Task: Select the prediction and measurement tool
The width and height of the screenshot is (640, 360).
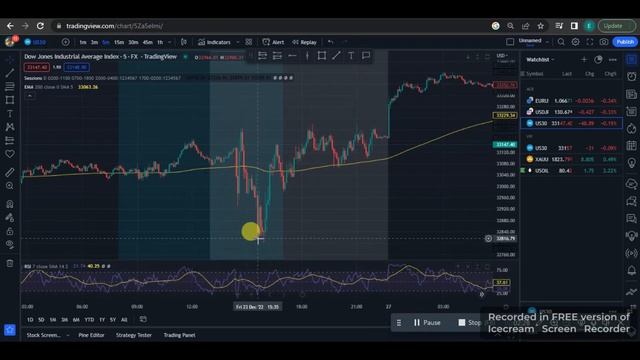Action: (10, 140)
